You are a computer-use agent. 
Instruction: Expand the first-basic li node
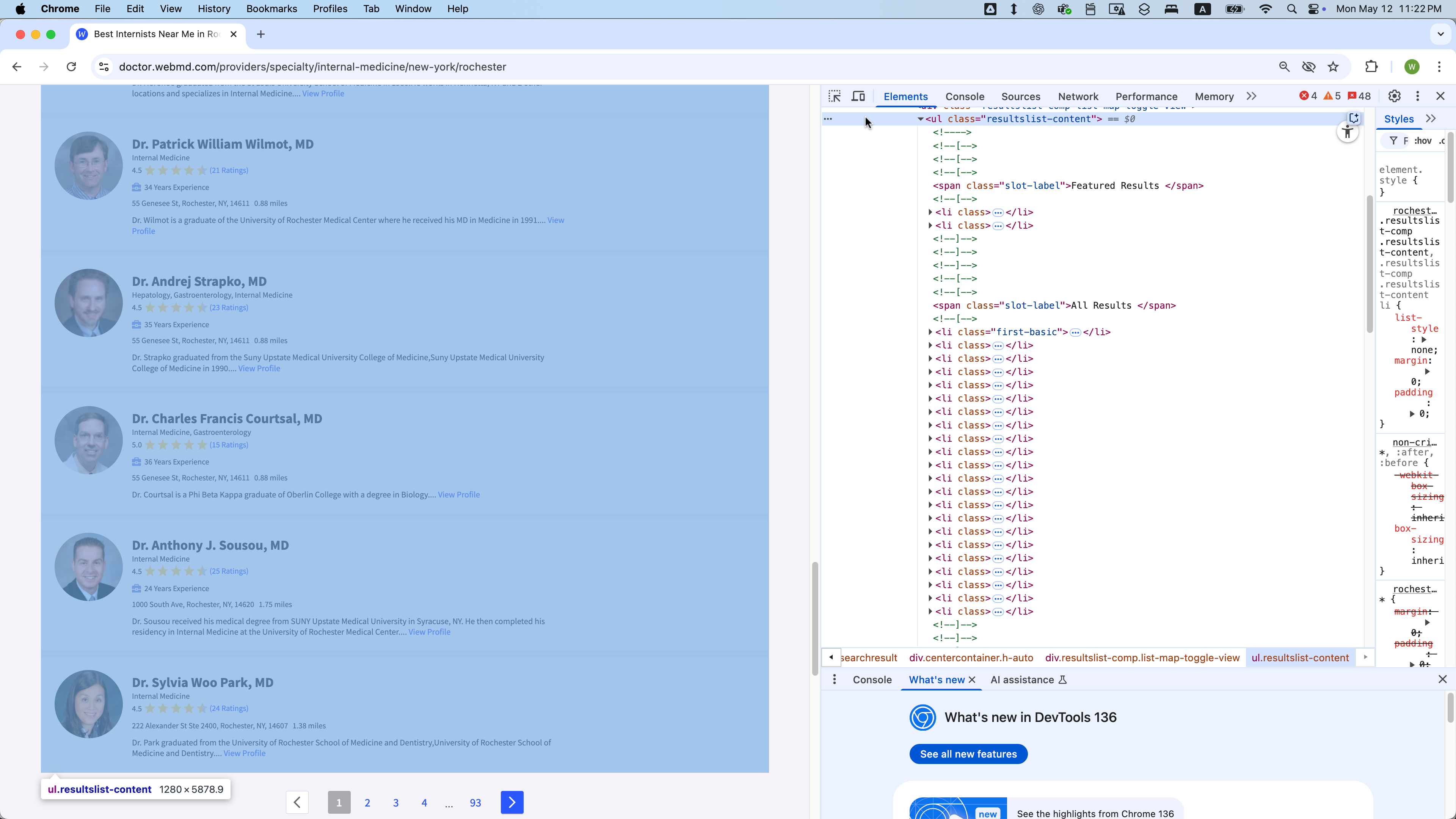coord(930,332)
